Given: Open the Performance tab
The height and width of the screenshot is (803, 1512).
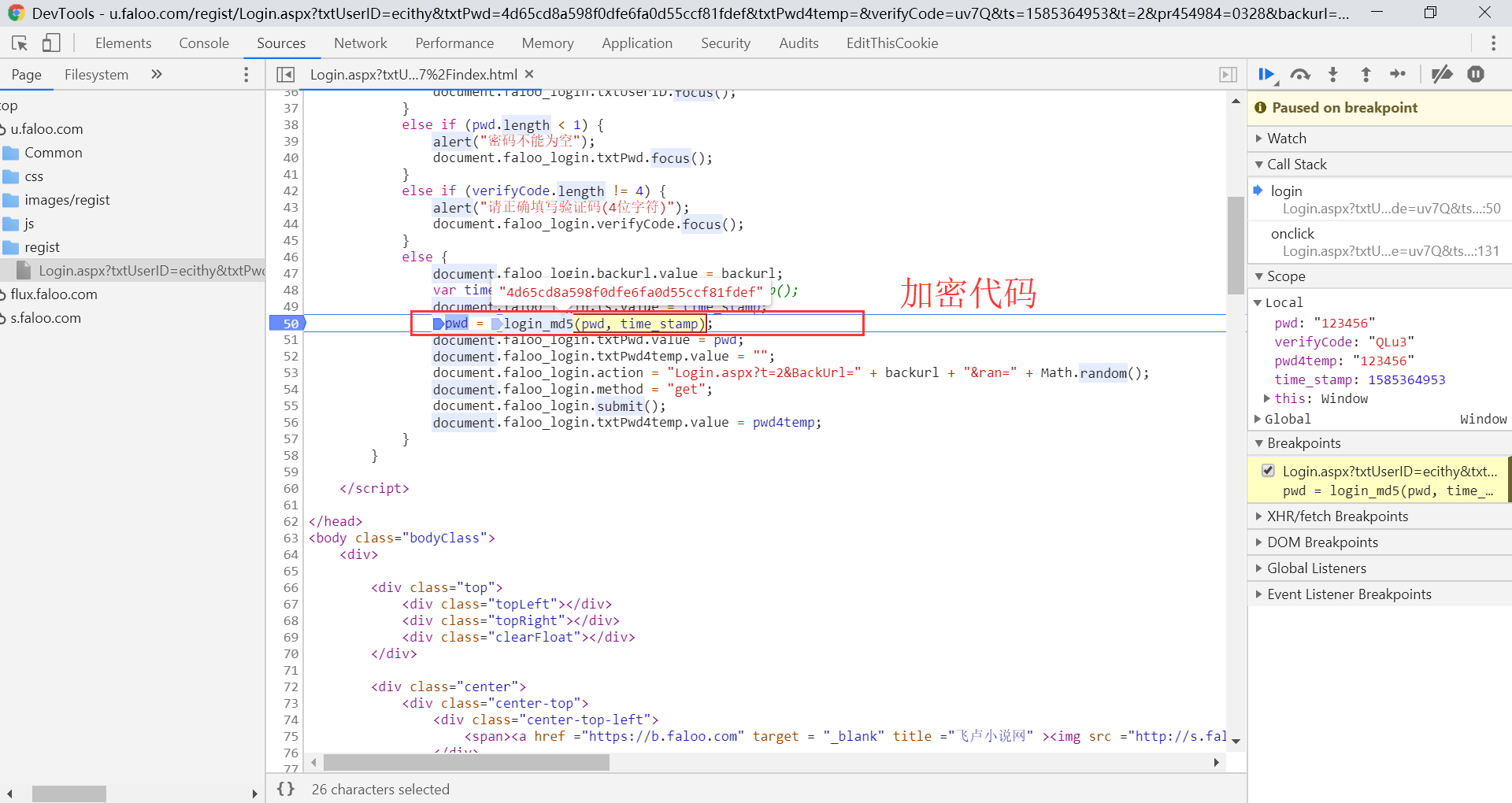Looking at the screenshot, I should (454, 43).
